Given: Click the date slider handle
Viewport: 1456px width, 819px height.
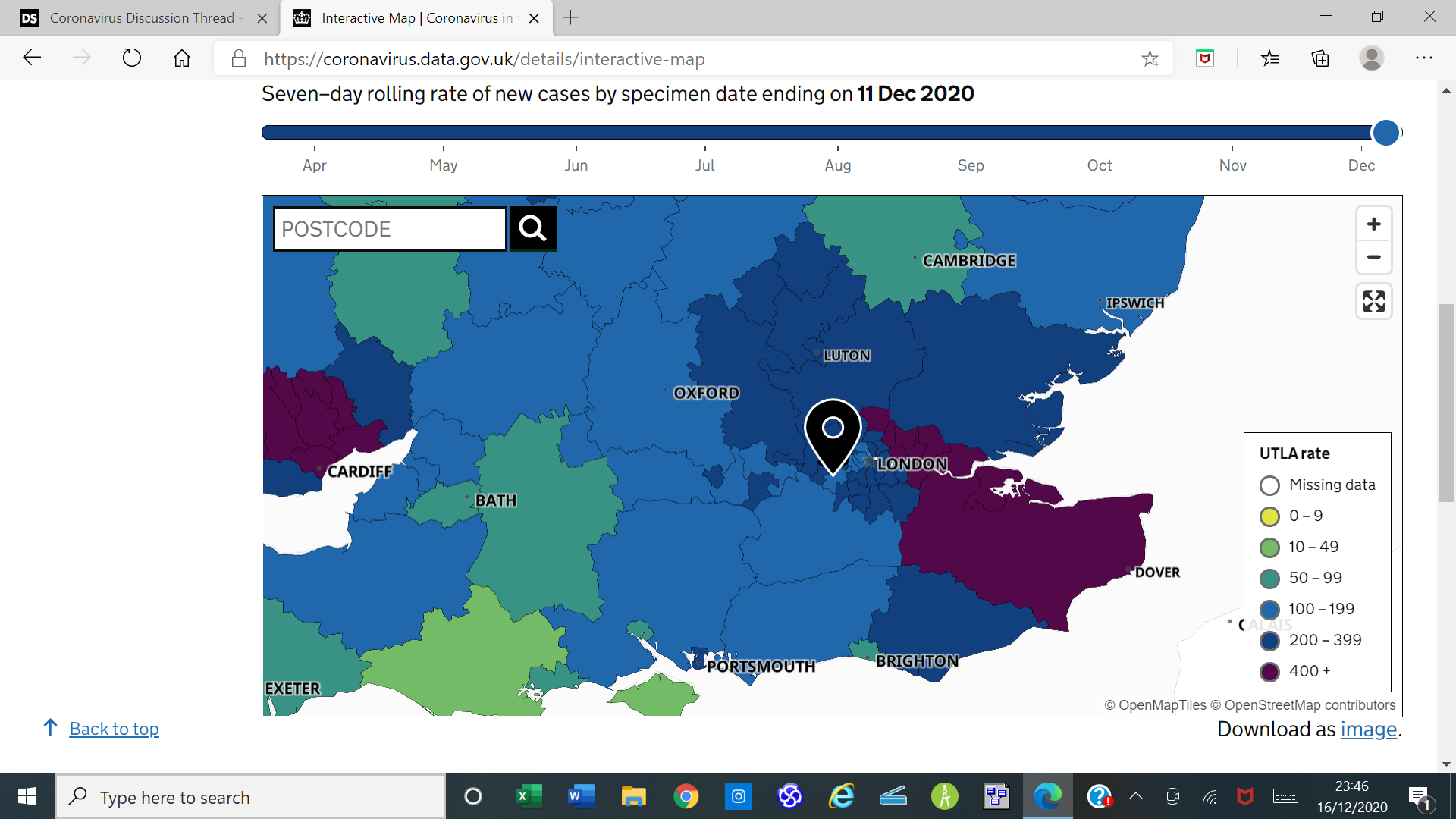Looking at the screenshot, I should coord(1385,133).
